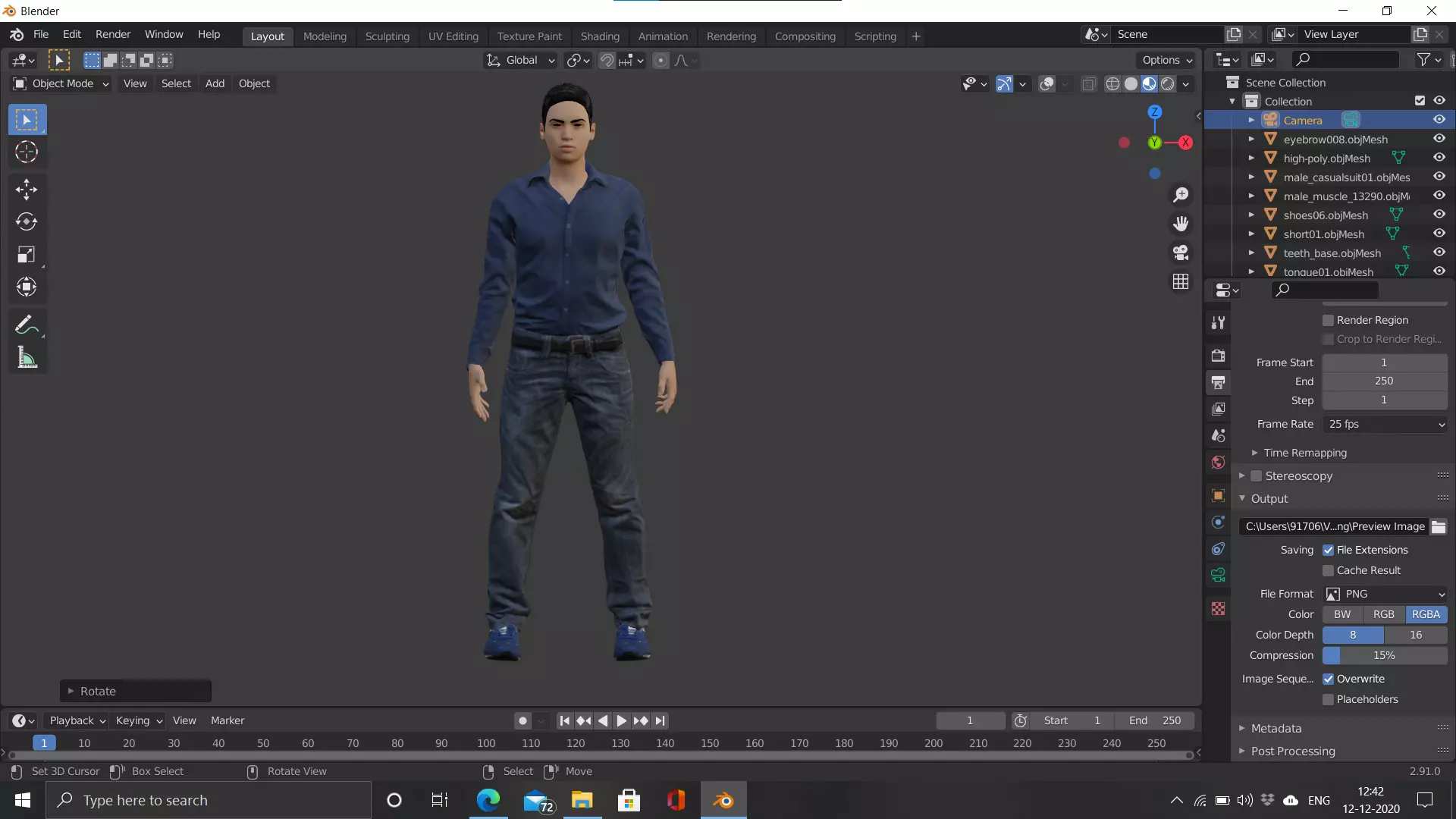This screenshot has height=819, width=1456.
Task: Select the Measure tool
Action: (x=27, y=358)
